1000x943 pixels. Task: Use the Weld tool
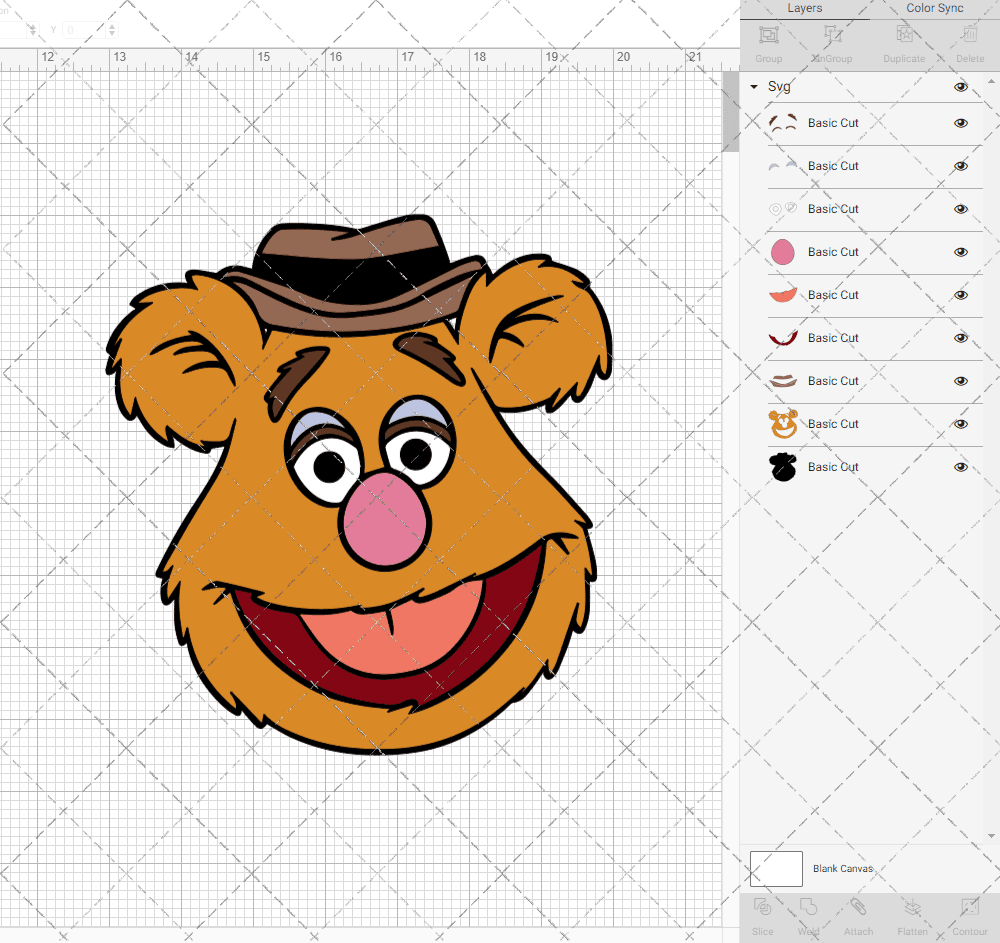[808, 907]
